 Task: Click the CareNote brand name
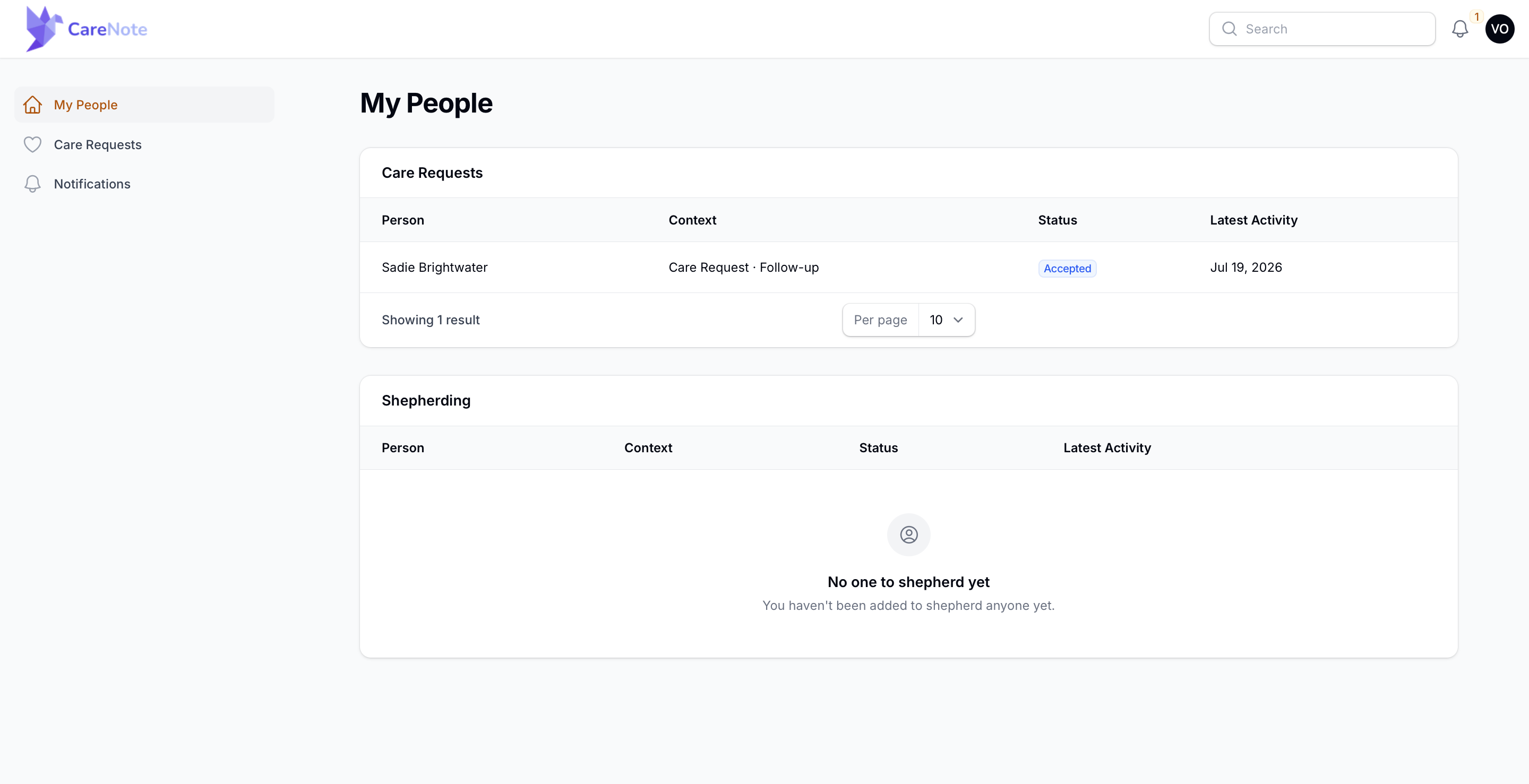click(107, 29)
